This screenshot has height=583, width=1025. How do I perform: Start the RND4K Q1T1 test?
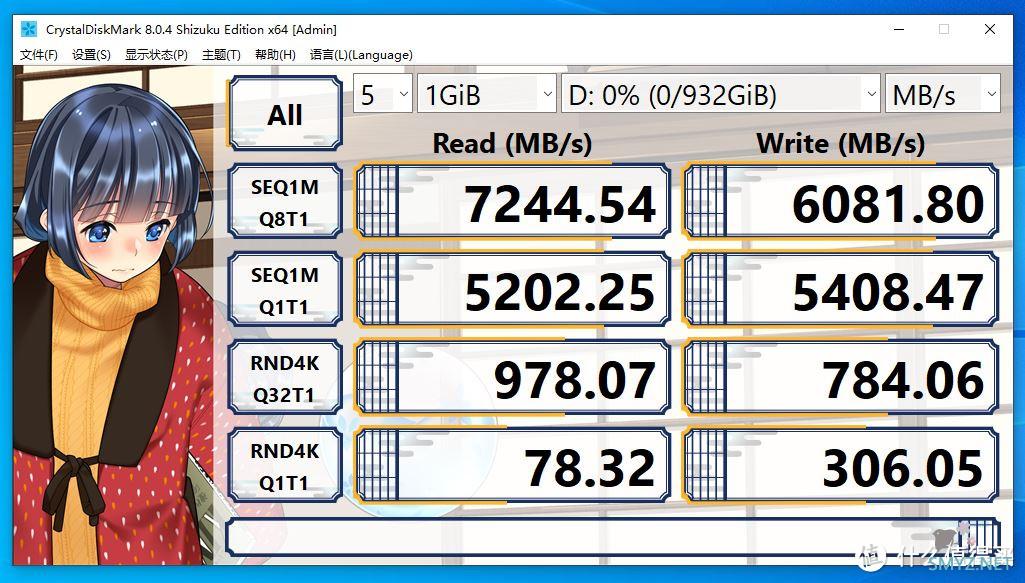point(285,465)
